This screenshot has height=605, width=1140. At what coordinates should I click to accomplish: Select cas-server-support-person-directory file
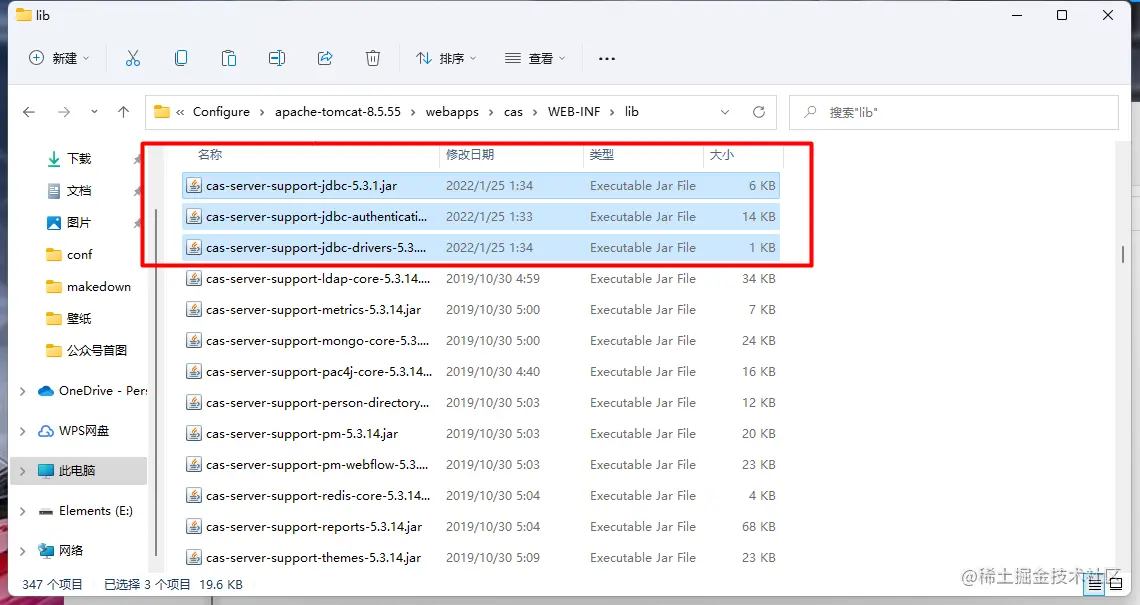pyautogui.click(x=481, y=403)
